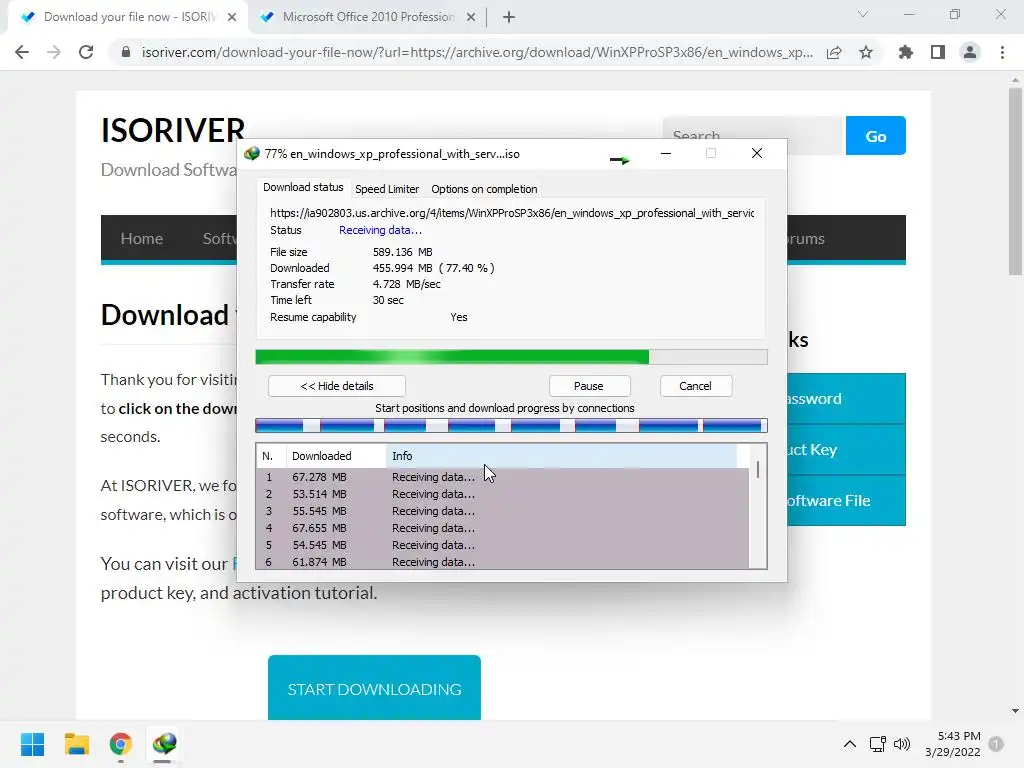This screenshot has width=1024, height=768.
Task: Click the Receiving data status text
Action: (380, 230)
